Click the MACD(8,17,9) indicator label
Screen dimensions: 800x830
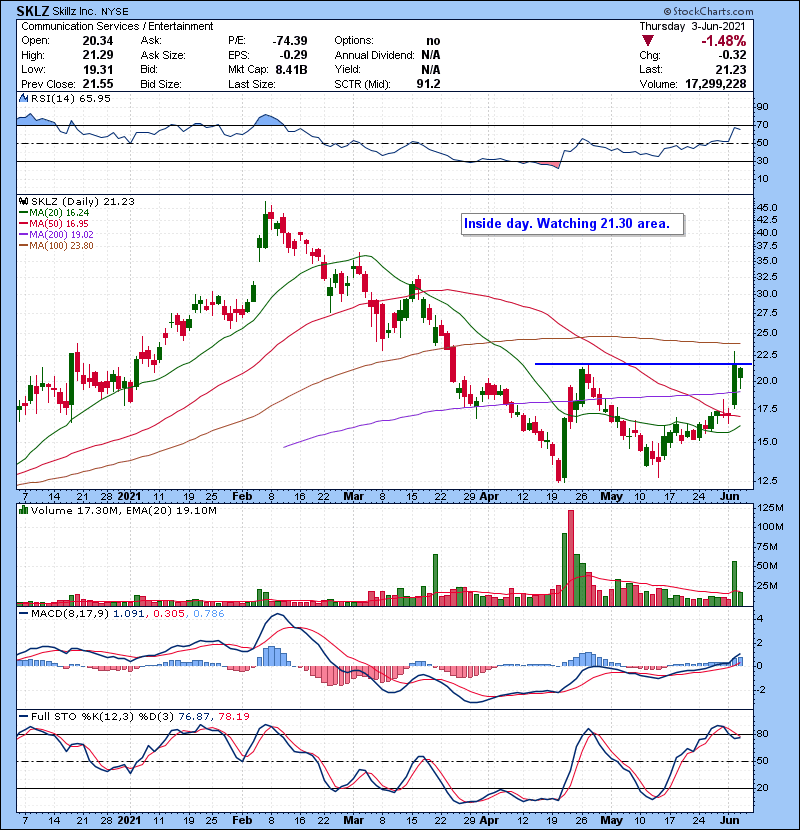pos(70,614)
